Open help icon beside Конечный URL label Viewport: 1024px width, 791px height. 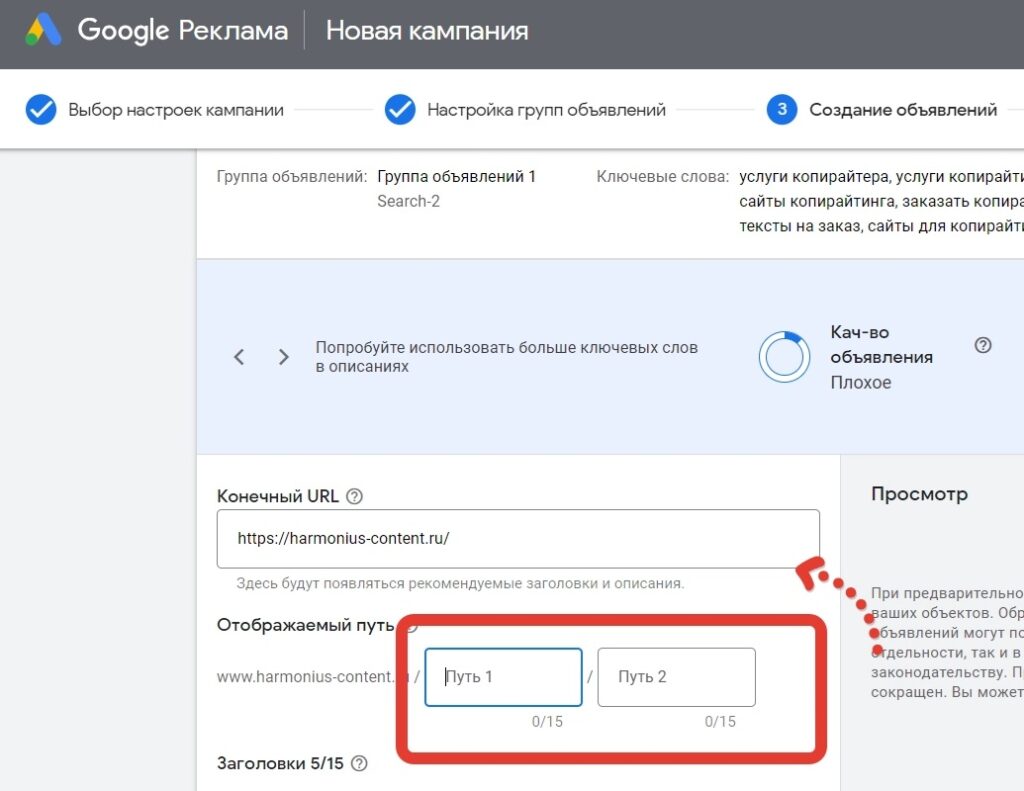point(354,496)
